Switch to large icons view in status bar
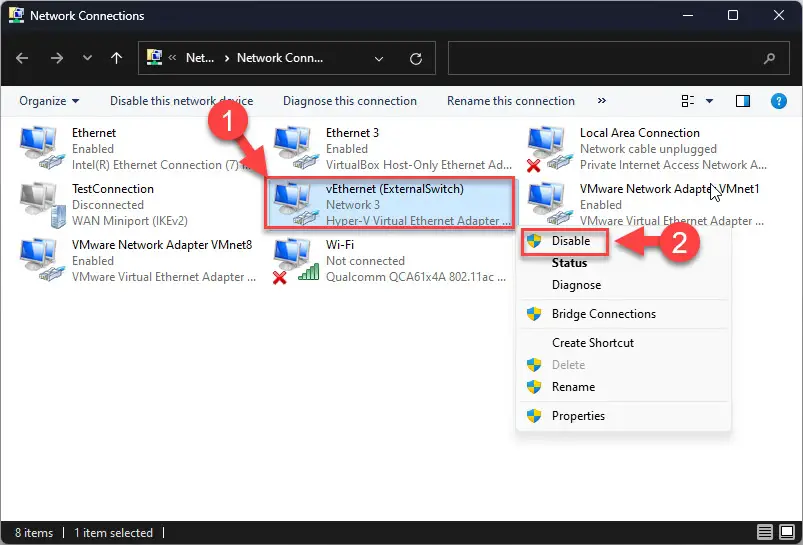 pyautogui.click(x=787, y=532)
